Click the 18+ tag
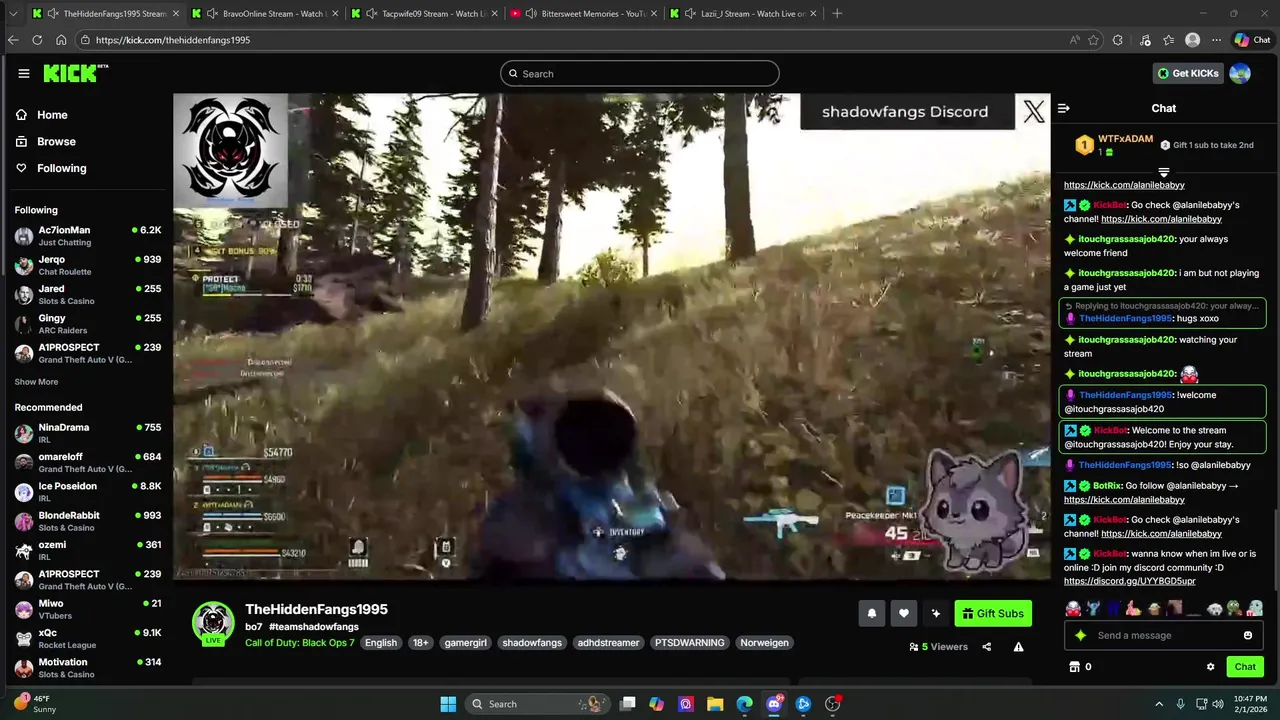Image resolution: width=1280 pixels, height=720 pixels. (421, 643)
